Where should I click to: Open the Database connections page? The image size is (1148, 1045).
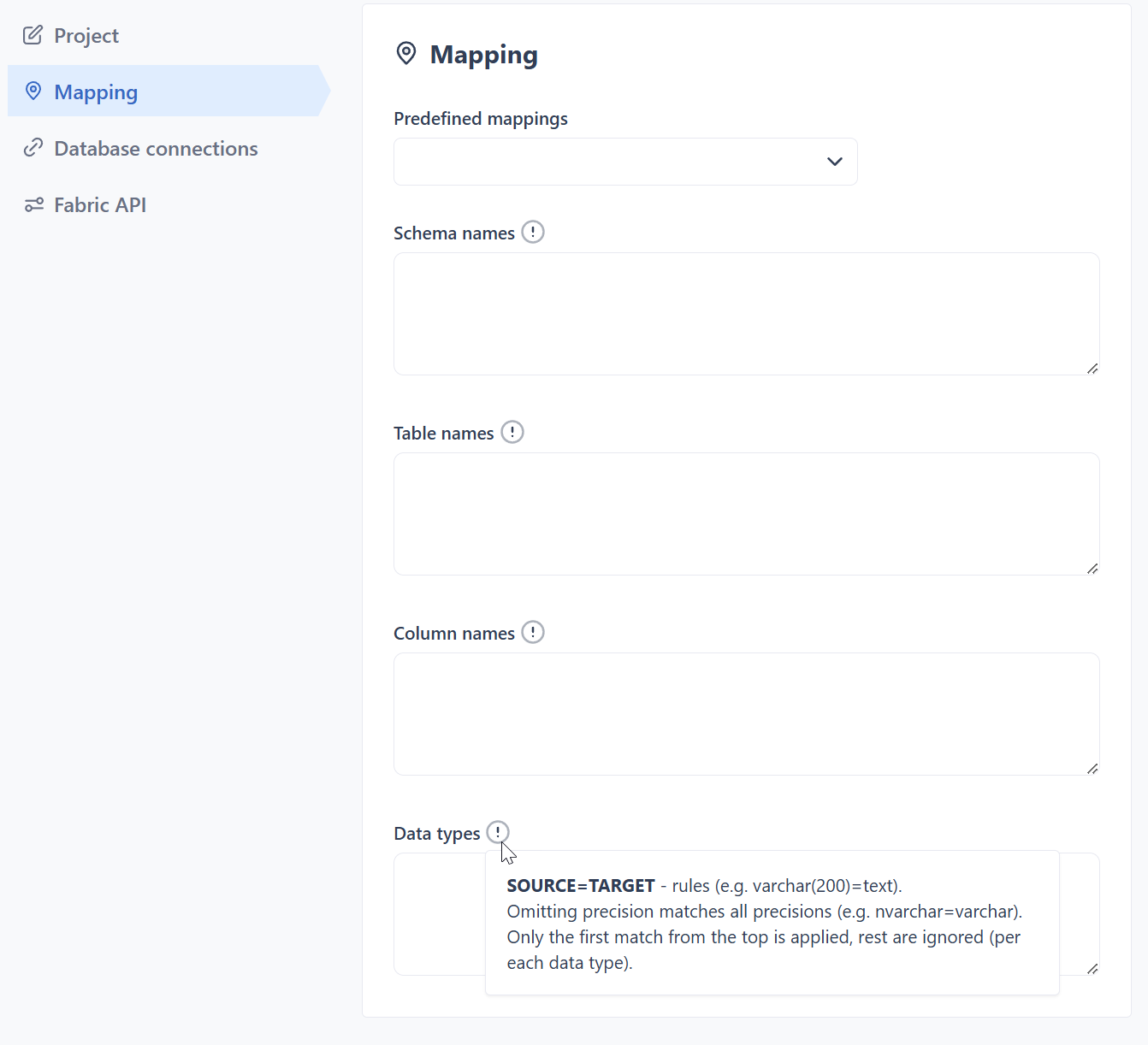coord(156,149)
